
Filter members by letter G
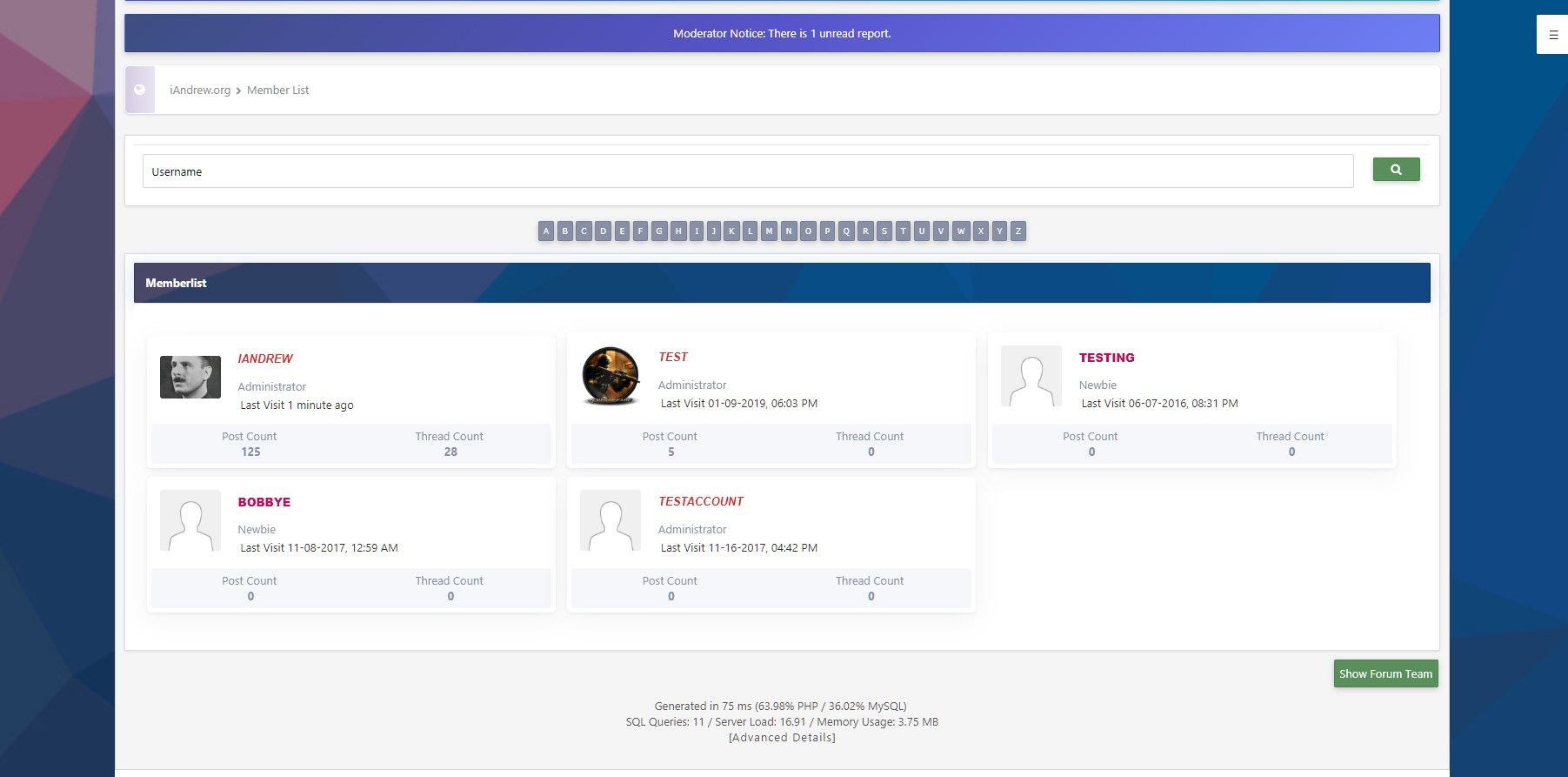[x=659, y=231]
